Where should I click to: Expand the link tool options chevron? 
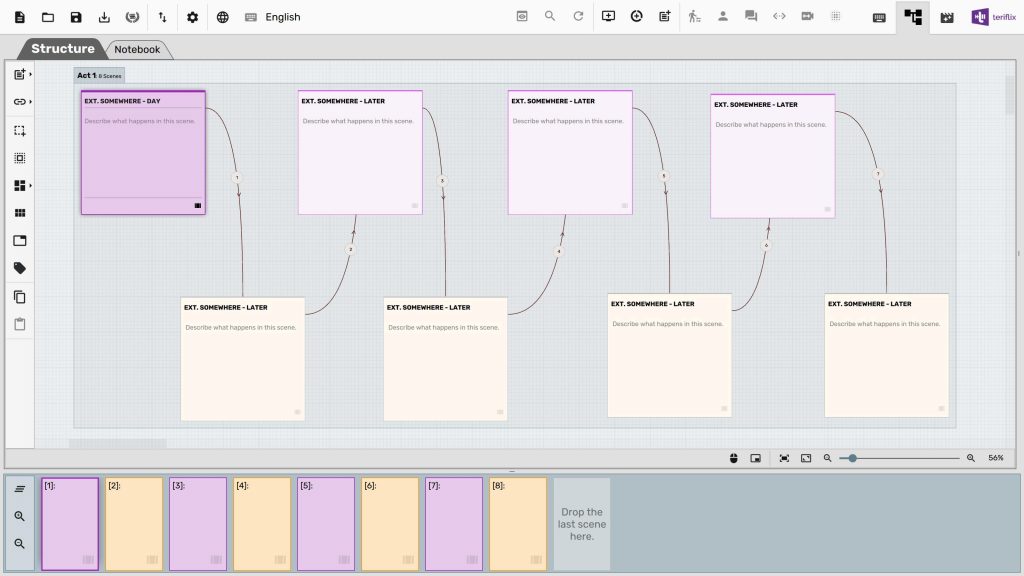(x=29, y=101)
